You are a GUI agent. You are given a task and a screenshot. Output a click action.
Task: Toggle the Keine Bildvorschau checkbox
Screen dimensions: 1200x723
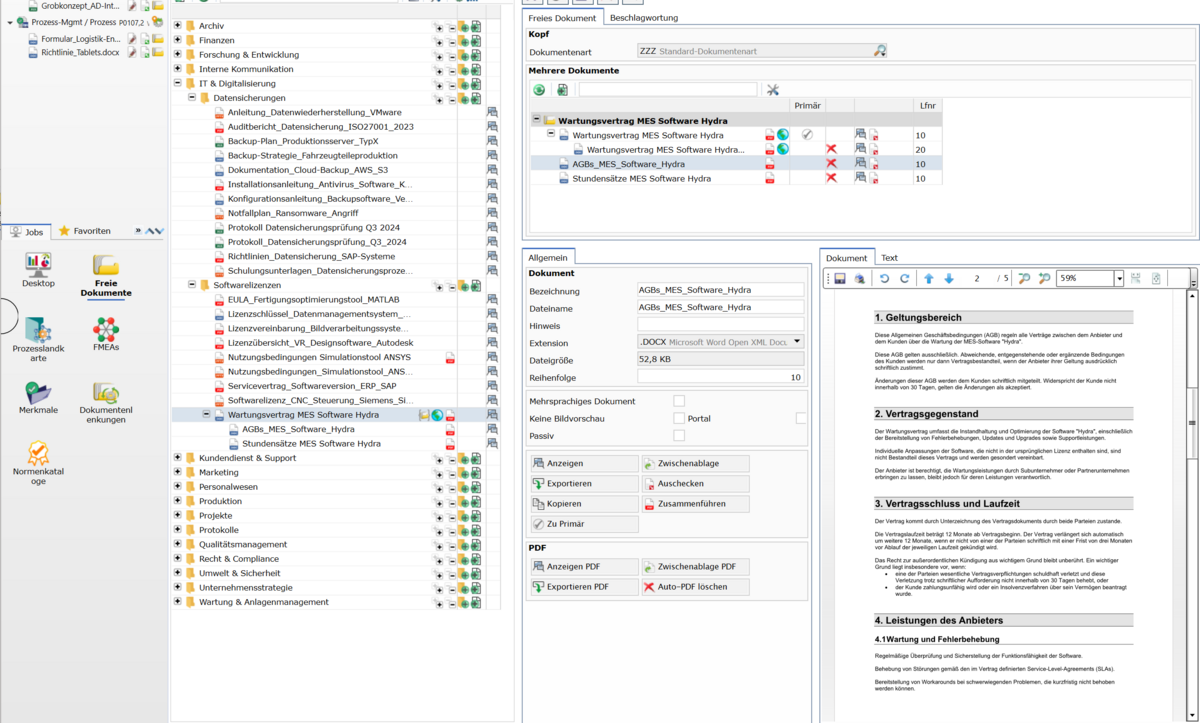(x=679, y=419)
